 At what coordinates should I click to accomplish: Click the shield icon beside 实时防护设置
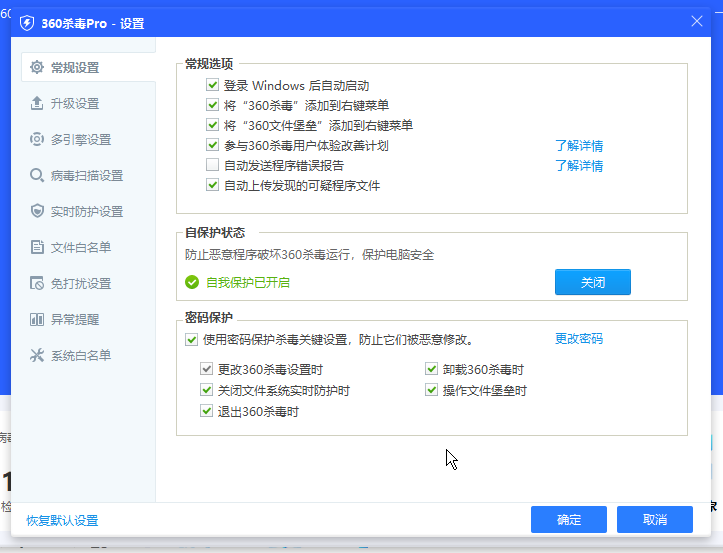pyautogui.click(x=37, y=211)
